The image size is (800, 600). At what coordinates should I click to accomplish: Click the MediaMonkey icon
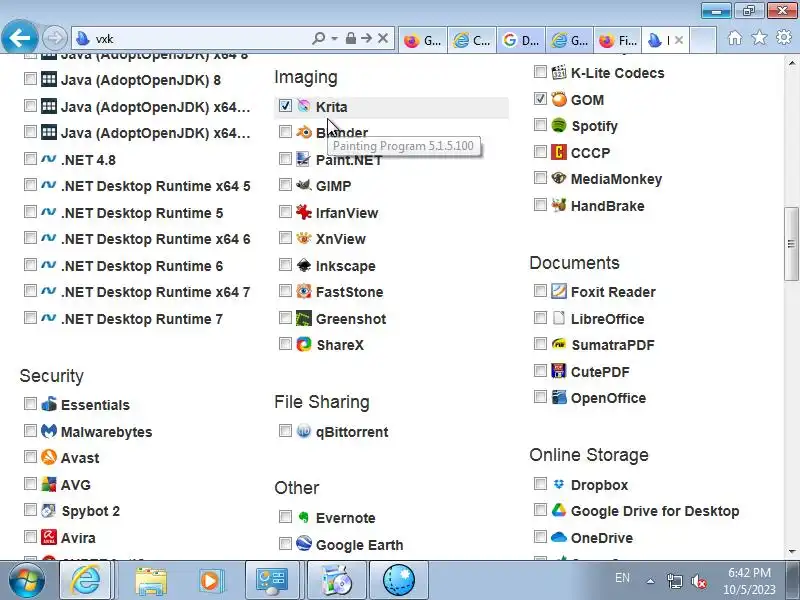tap(559, 178)
